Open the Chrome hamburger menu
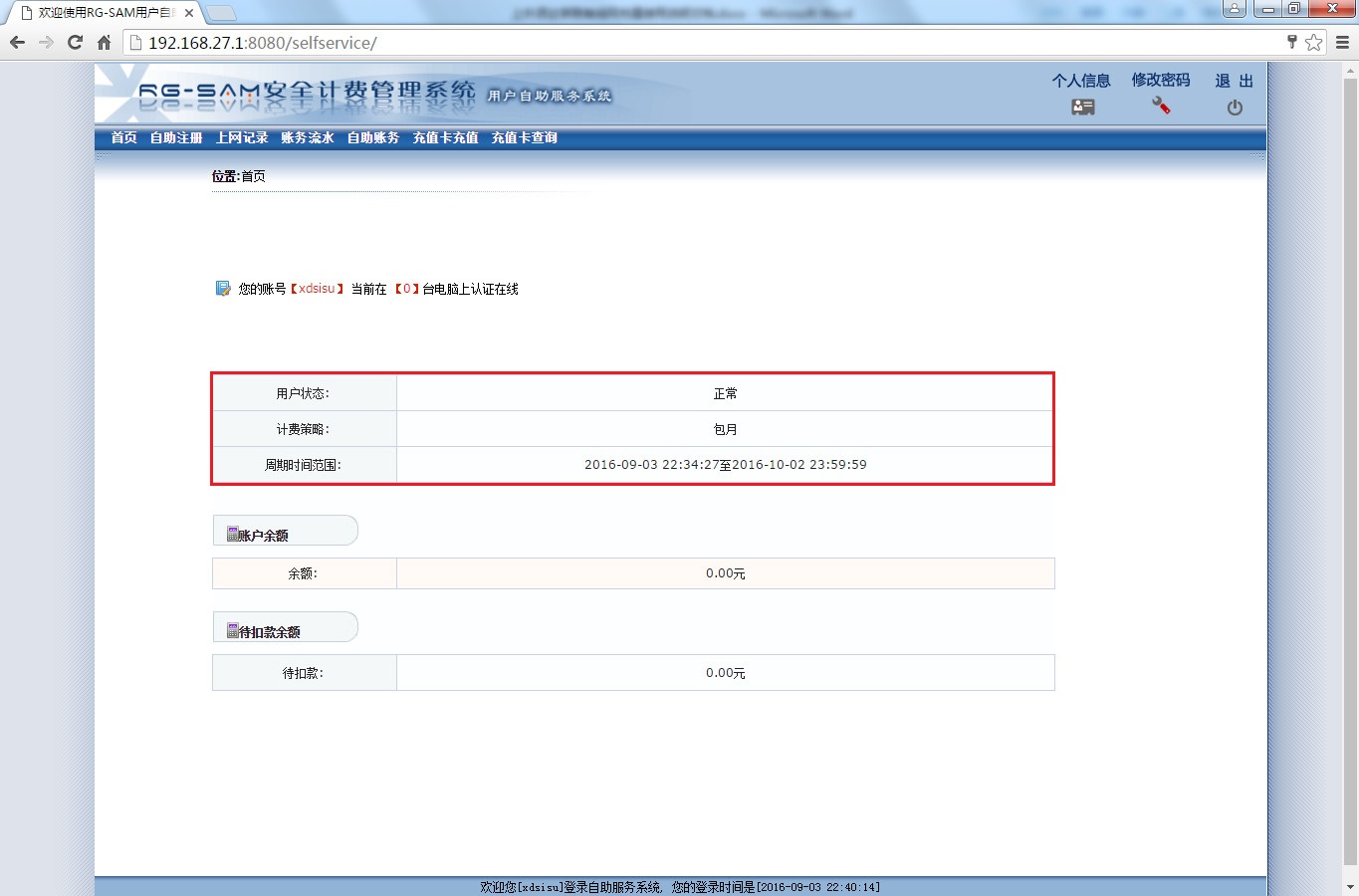Screen dimensions: 1359x896 (1342, 43)
